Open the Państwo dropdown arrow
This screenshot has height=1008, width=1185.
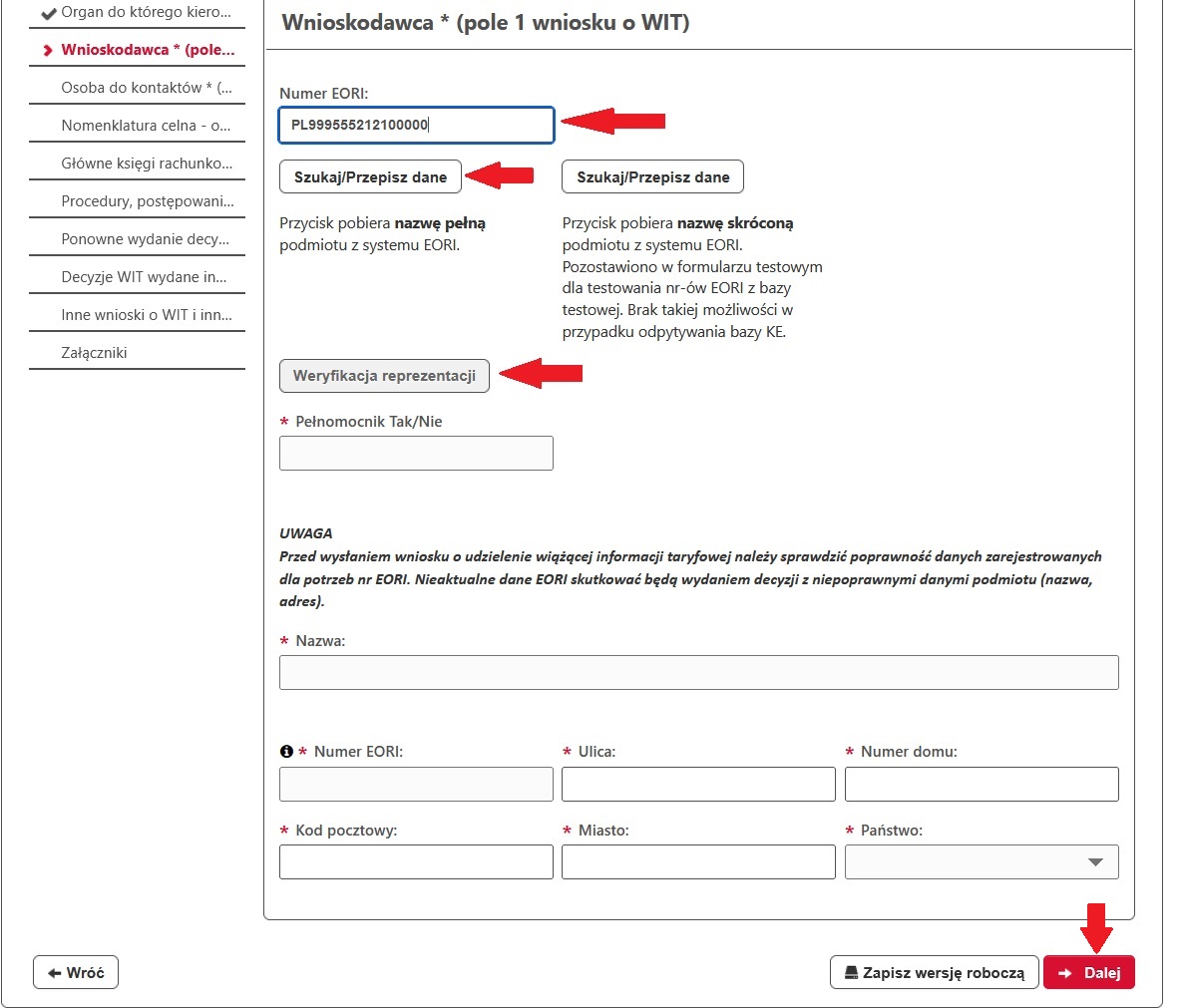(x=1095, y=862)
